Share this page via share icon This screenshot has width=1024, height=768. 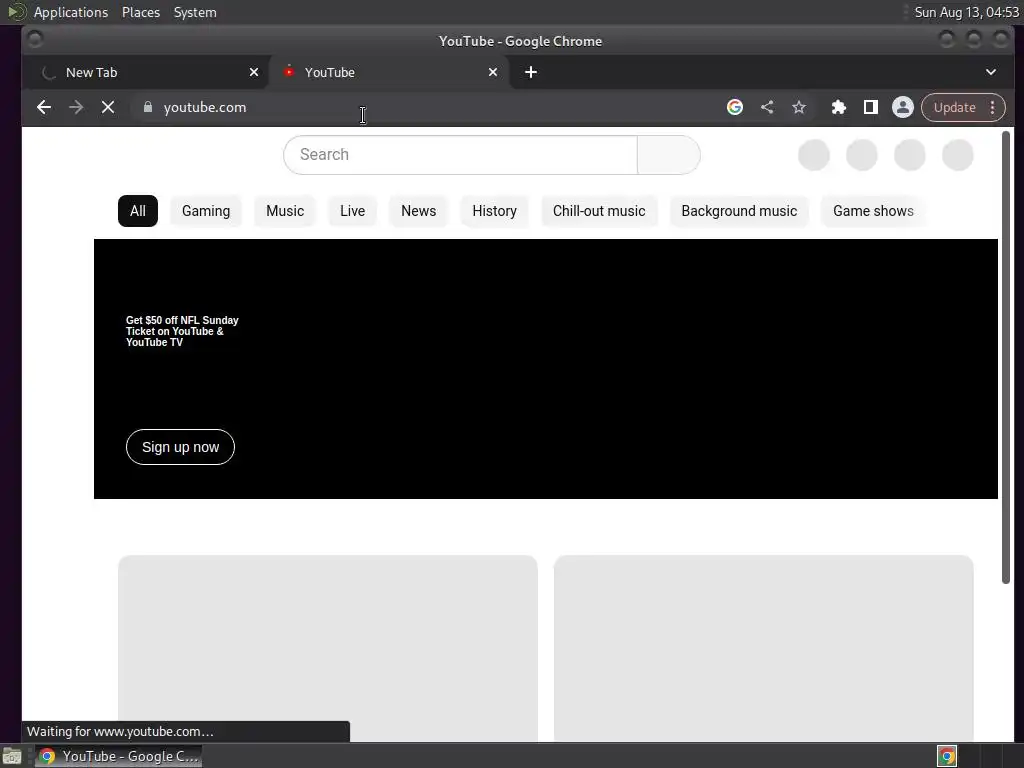767,107
